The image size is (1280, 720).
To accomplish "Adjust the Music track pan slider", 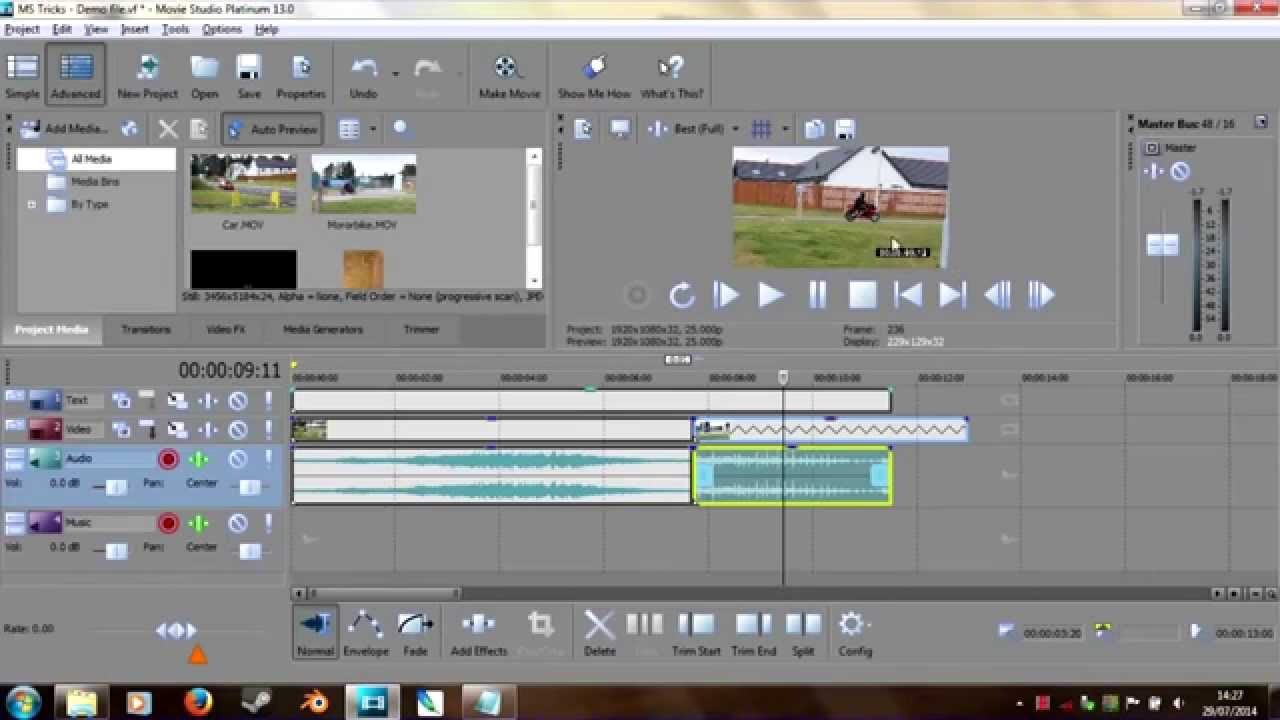I will 249,550.
